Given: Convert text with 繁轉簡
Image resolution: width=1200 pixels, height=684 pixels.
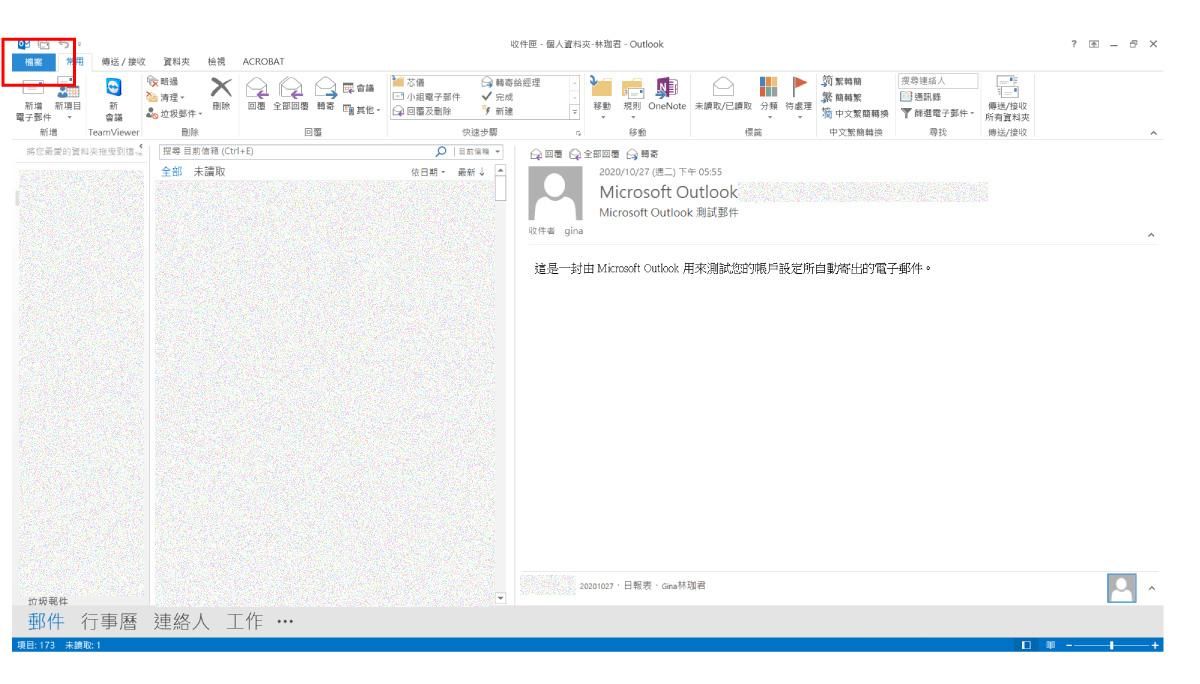Looking at the screenshot, I should pyautogui.click(x=847, y=82).
